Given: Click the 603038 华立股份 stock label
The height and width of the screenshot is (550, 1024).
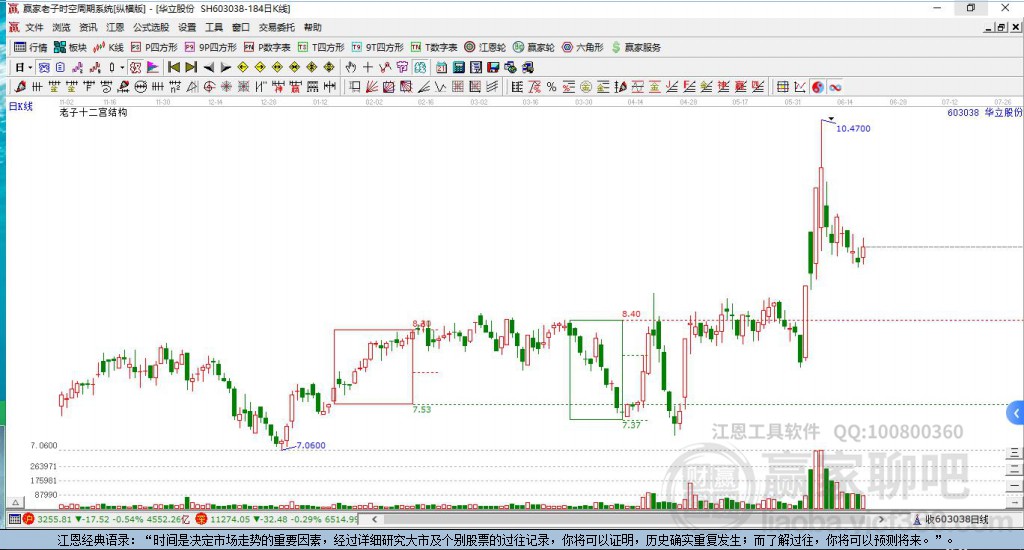Looking at the screenshot, I should click(x=985, y=112).
